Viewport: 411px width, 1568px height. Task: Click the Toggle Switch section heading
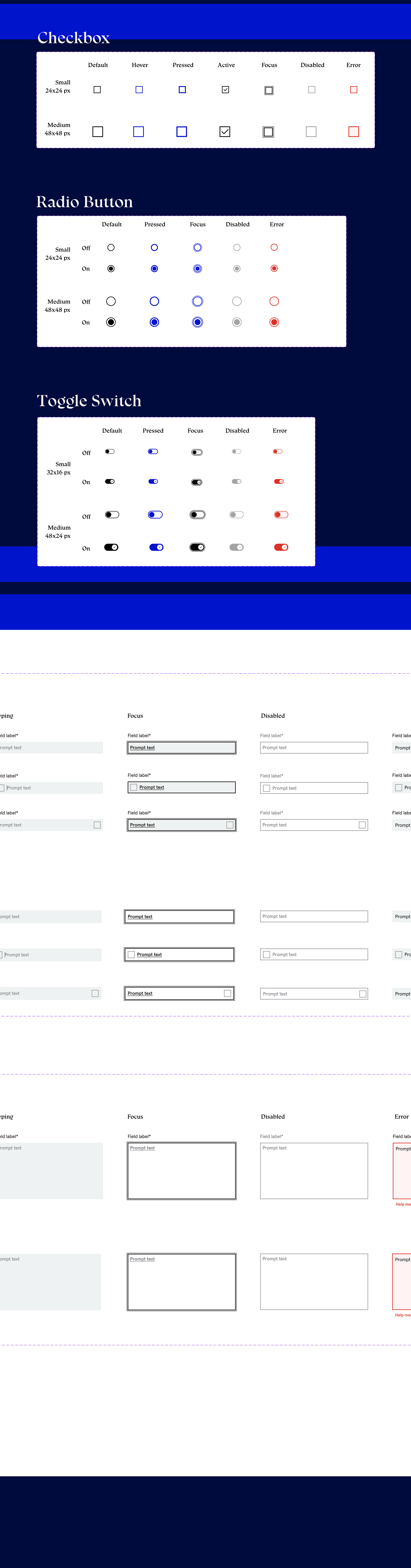pyautogui.click(x=89, y=401)
